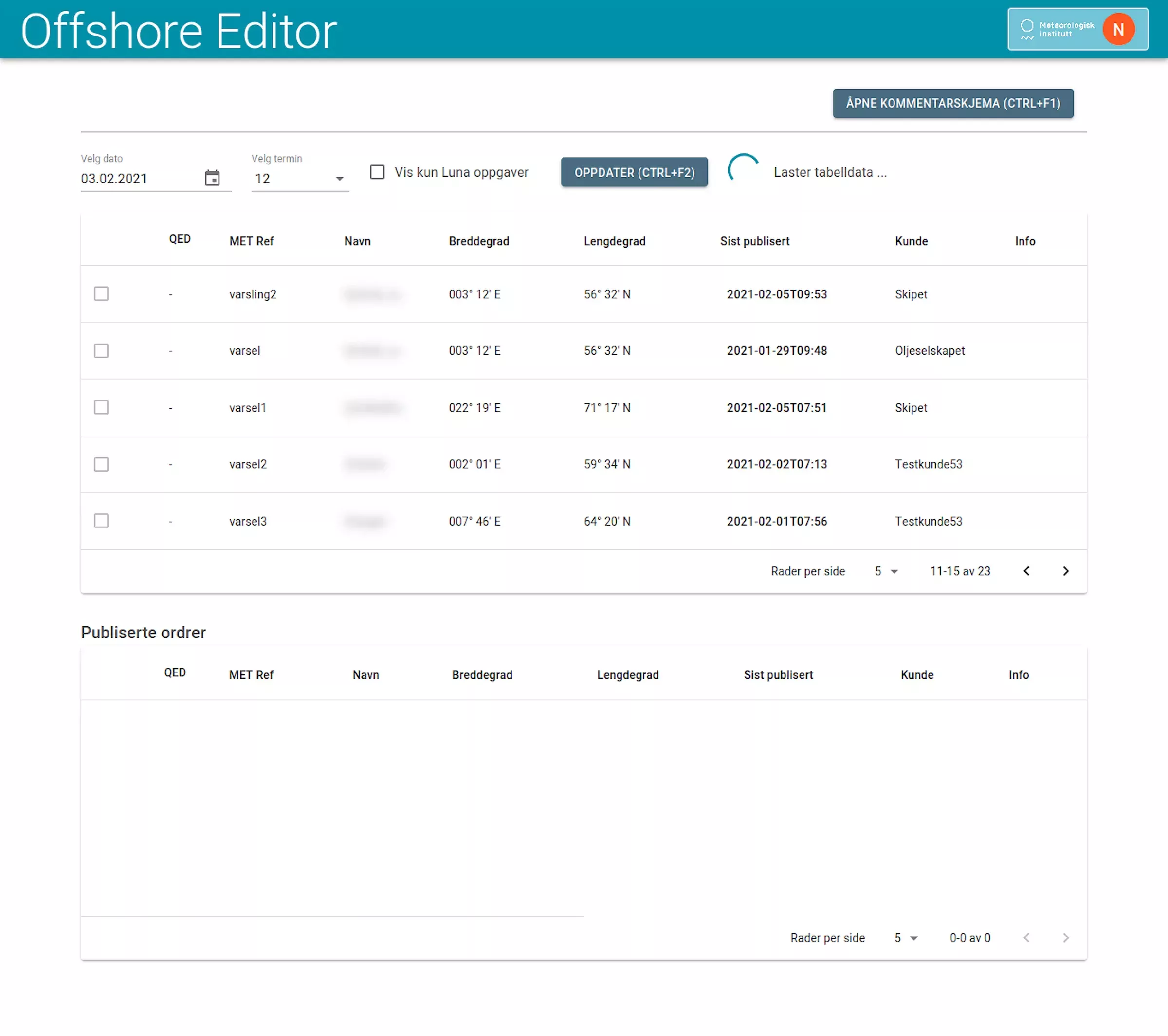This screenshot has height=1036, width=1168.
Task: Click Breddegrad header in upper table
Action: point(479,241)
